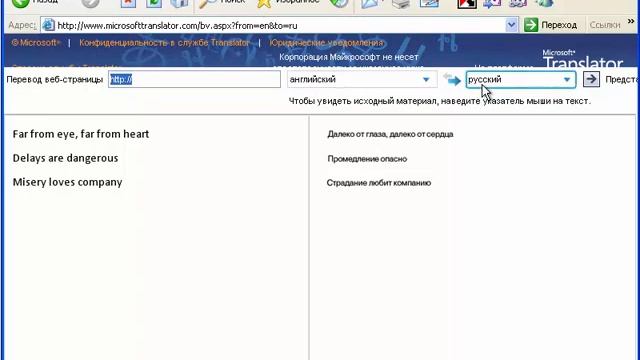Click the Mail envelope toolbar icon
The width and height of the screenshot is (640, 360).
click(371, 3)
